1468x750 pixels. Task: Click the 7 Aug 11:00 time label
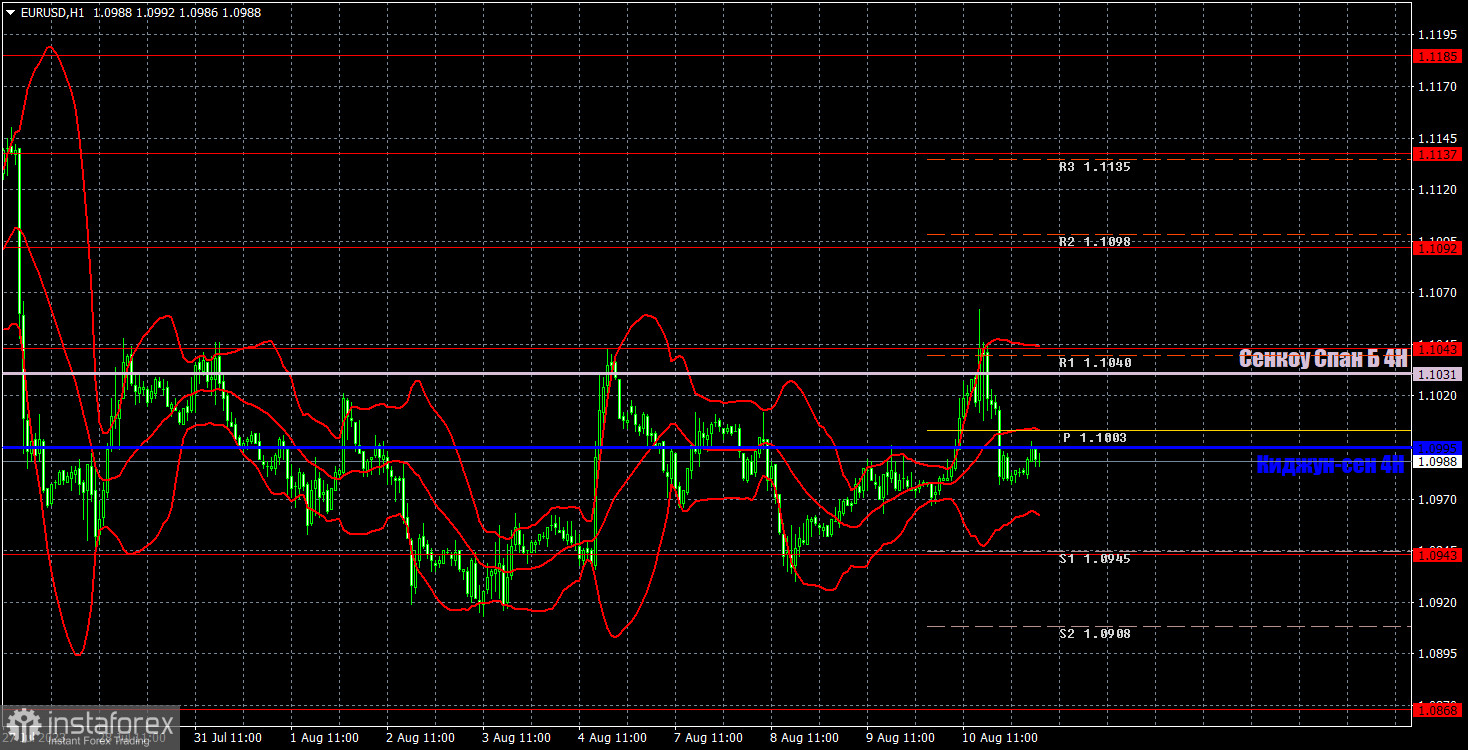coord(709,737)
